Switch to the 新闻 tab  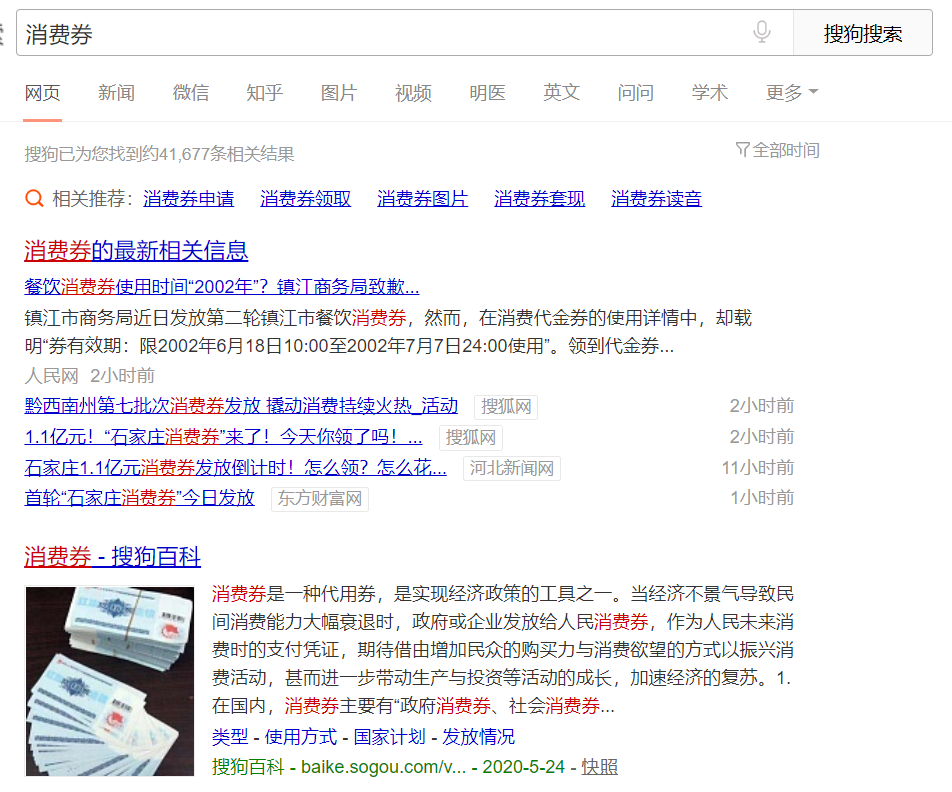tap(117, 92)
